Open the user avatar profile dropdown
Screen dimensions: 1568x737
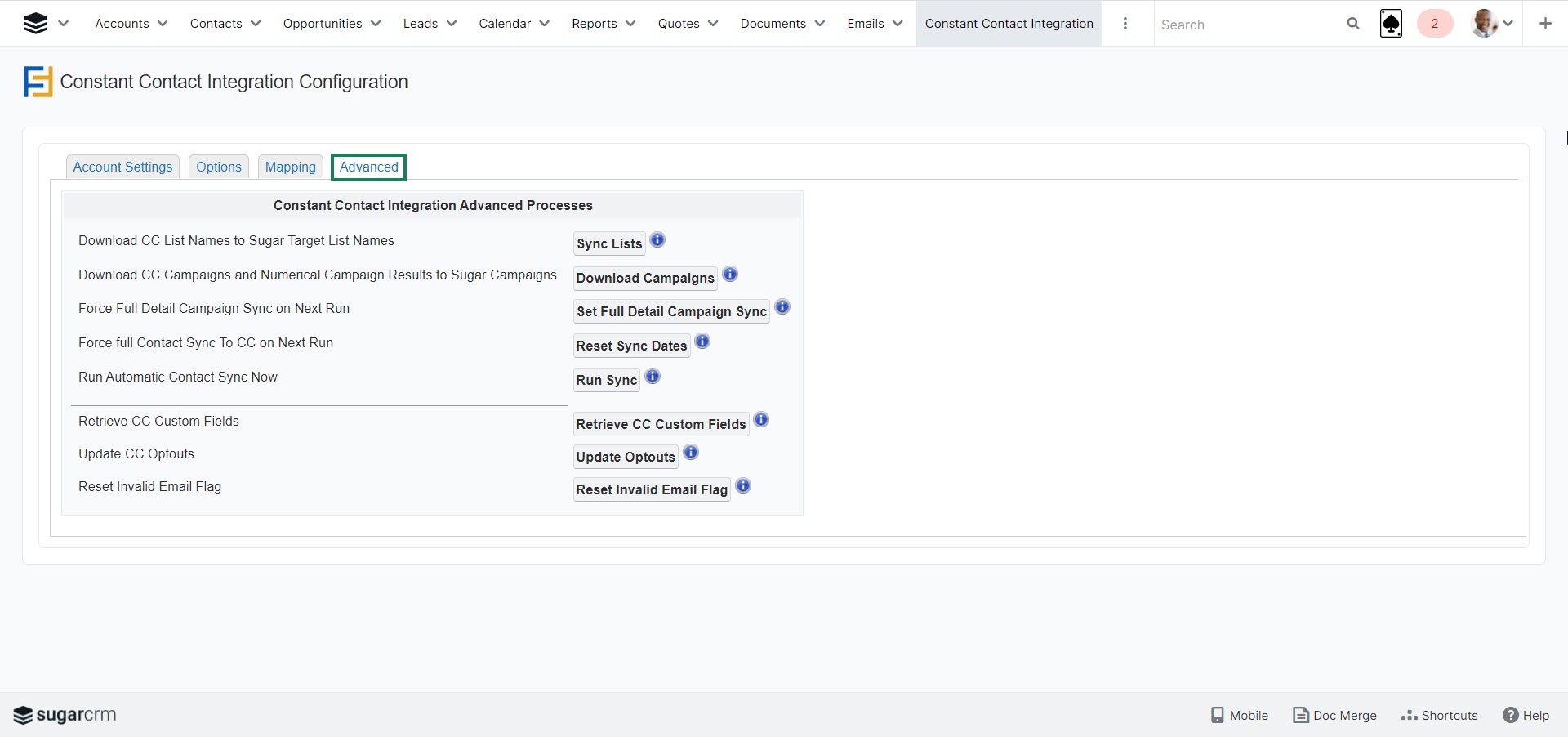coord(1492,24)
